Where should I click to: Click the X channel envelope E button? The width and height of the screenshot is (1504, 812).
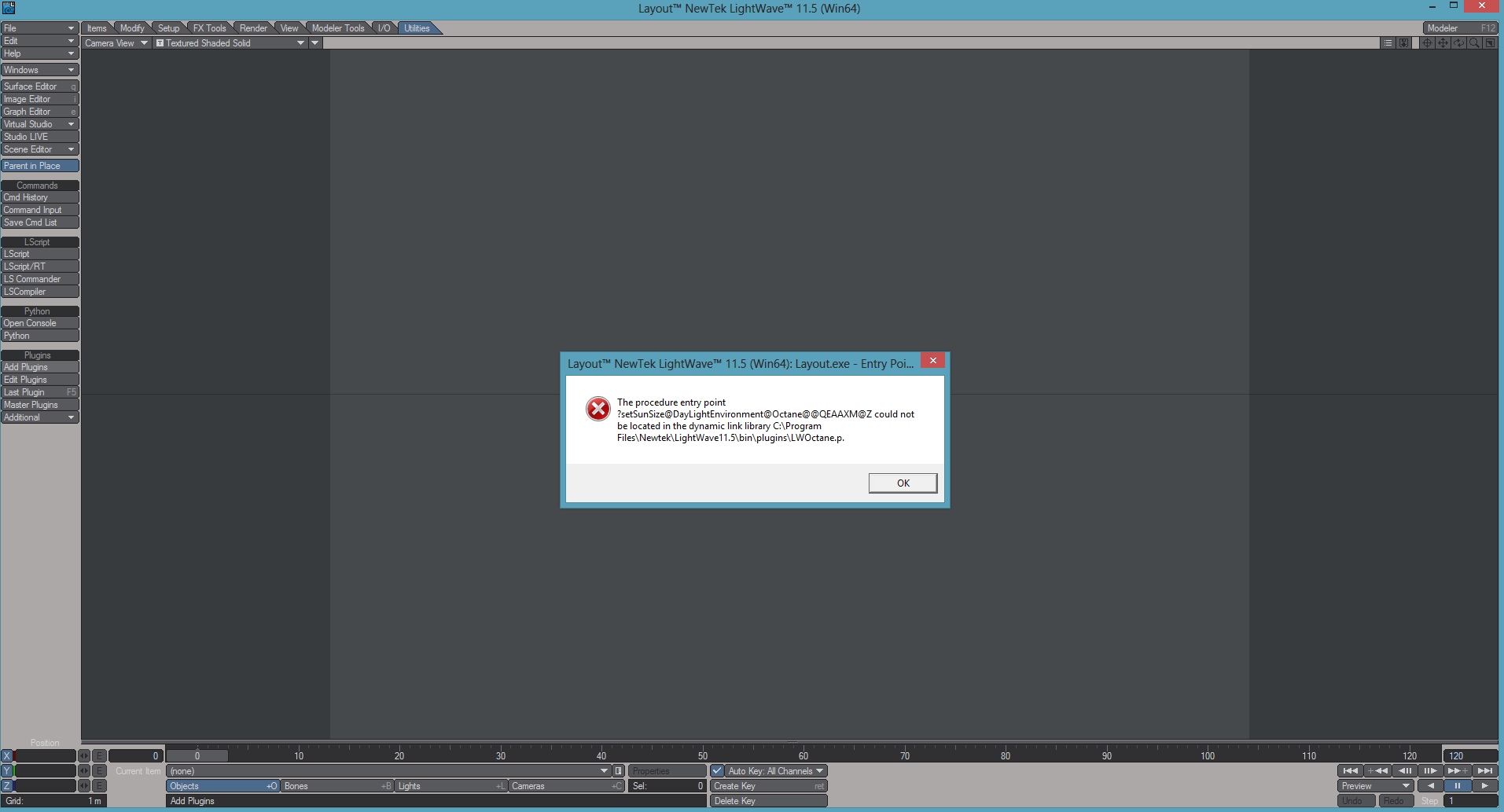(x=100, y=756)
